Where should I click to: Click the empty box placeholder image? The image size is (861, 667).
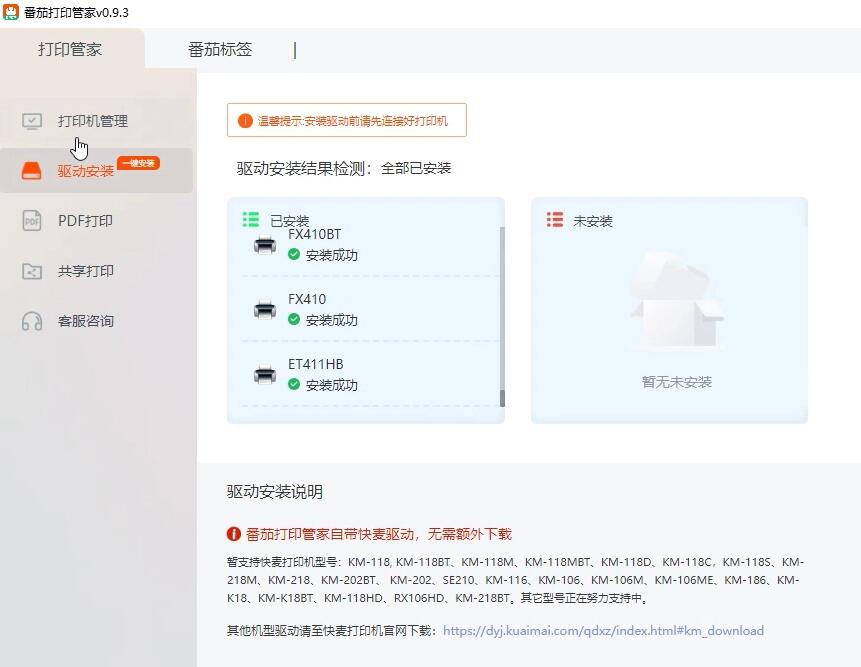tap(676, 302)
